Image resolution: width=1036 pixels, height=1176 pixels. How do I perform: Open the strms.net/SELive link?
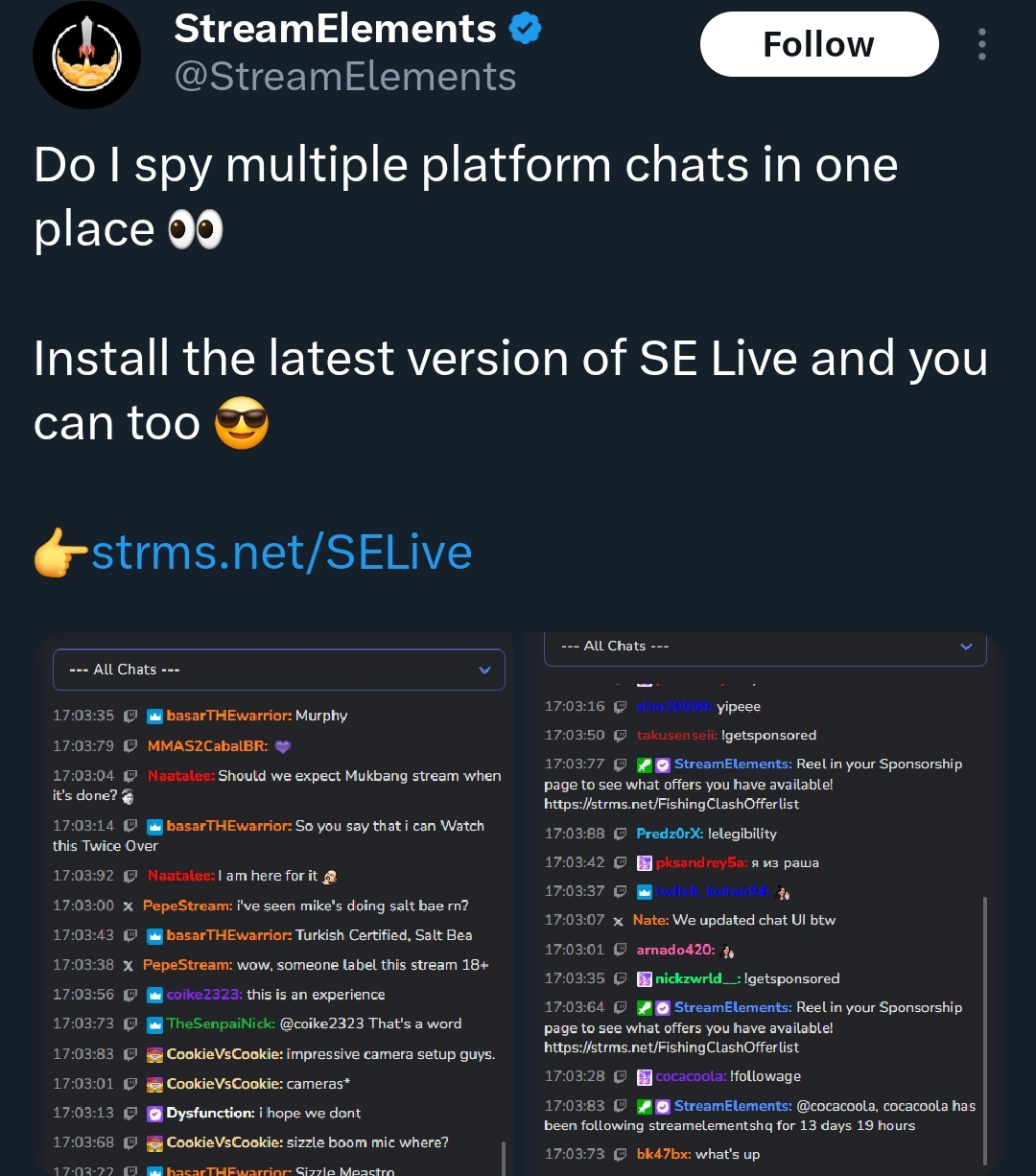point(281,553)
